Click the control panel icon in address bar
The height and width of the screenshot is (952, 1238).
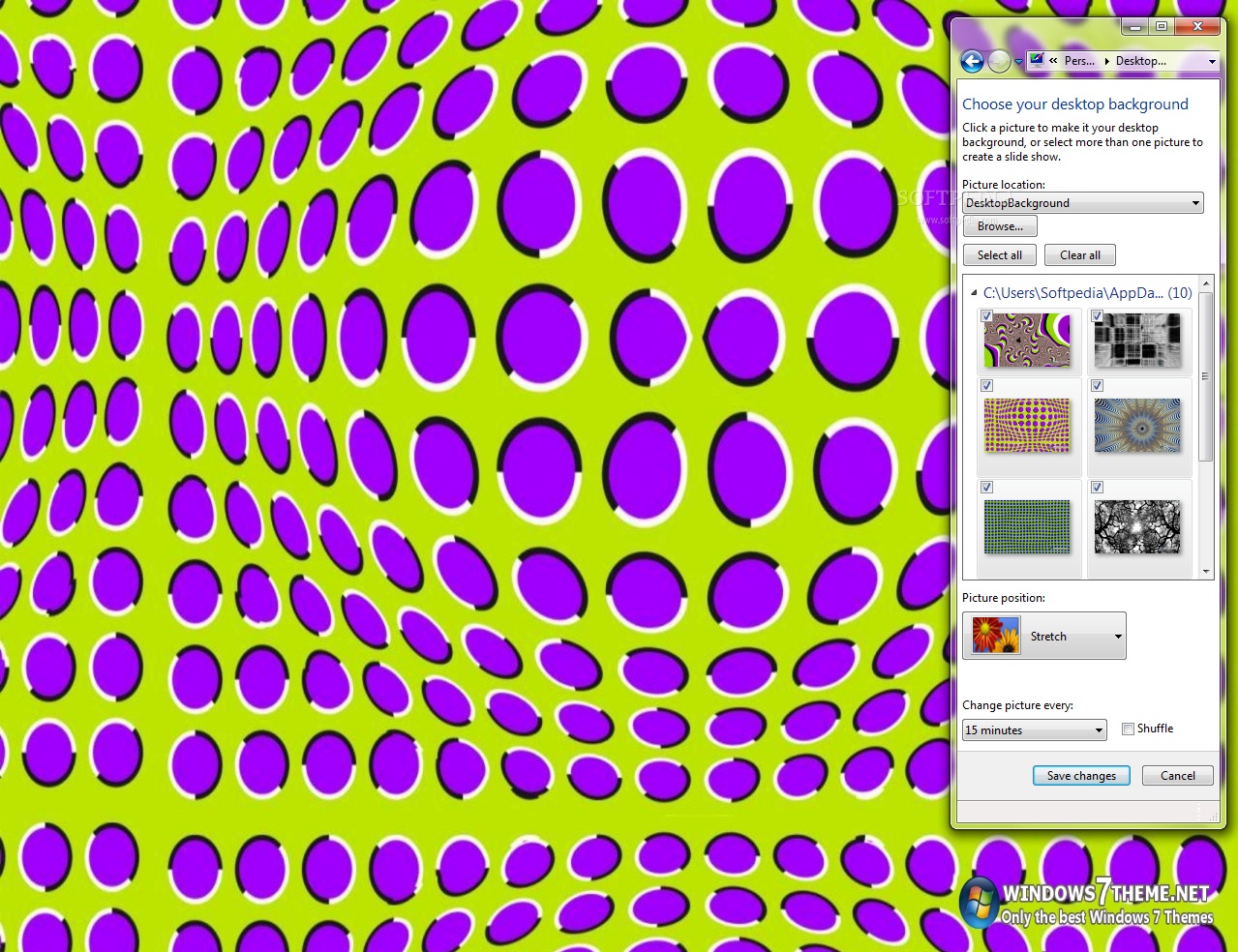[x=1037, y=60]
